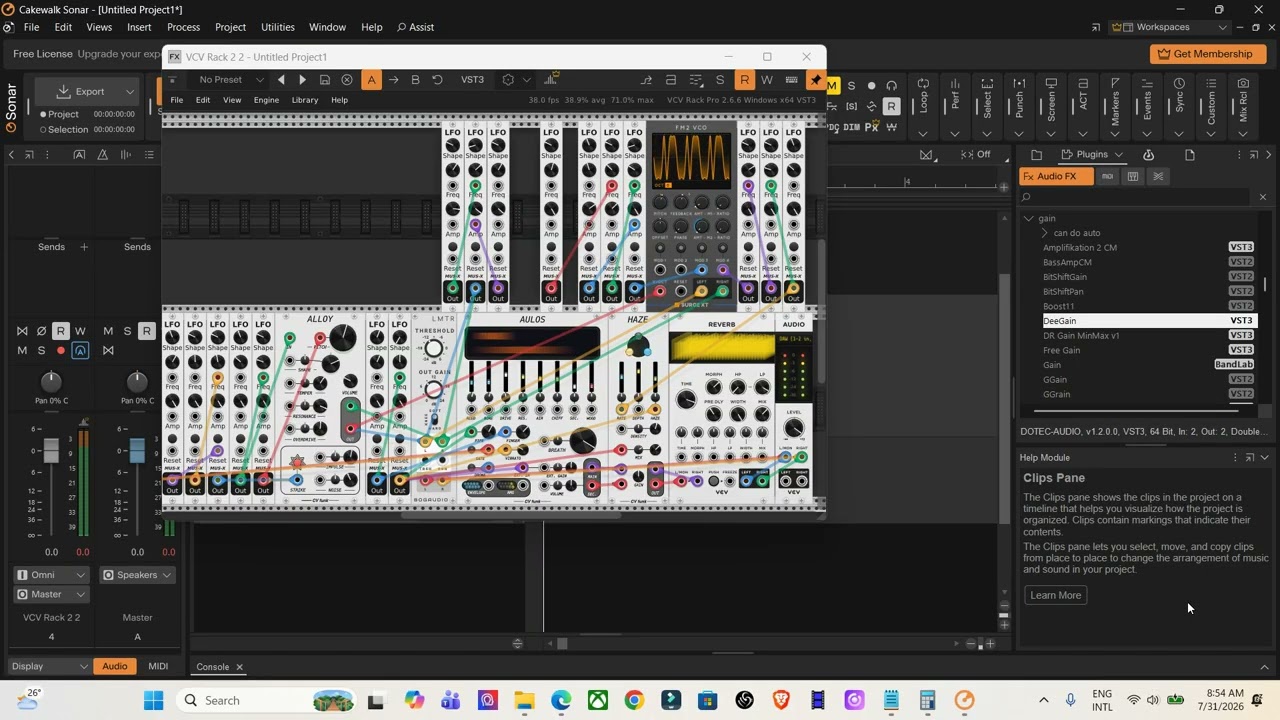The image size is (1280, 720).
Task: Open the Media browser folder icon
Action: pyautogui.click(x=1036, y=155)
